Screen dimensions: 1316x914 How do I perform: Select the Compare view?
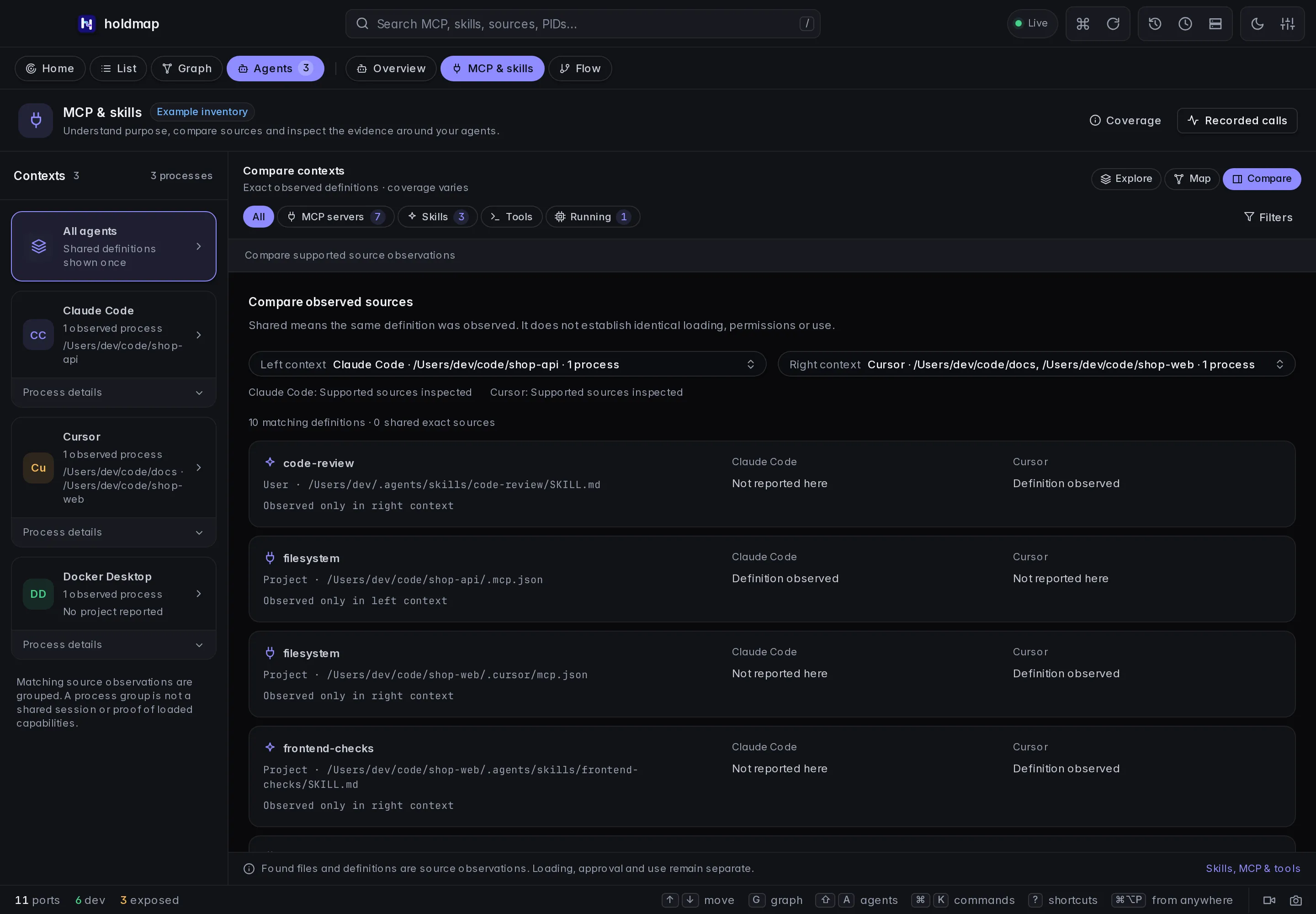click(1262, 179)
